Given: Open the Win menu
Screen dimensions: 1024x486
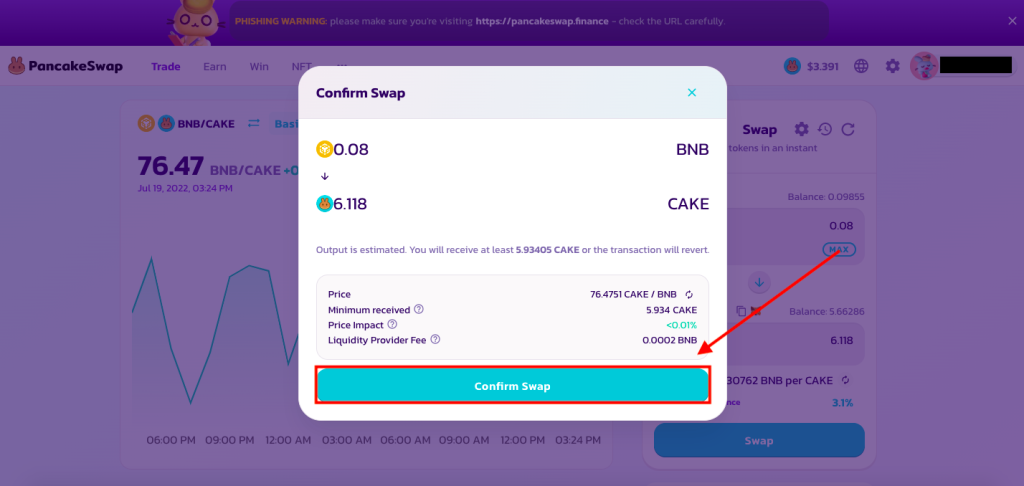Looking at the screenshot, I should click(259, 67).
